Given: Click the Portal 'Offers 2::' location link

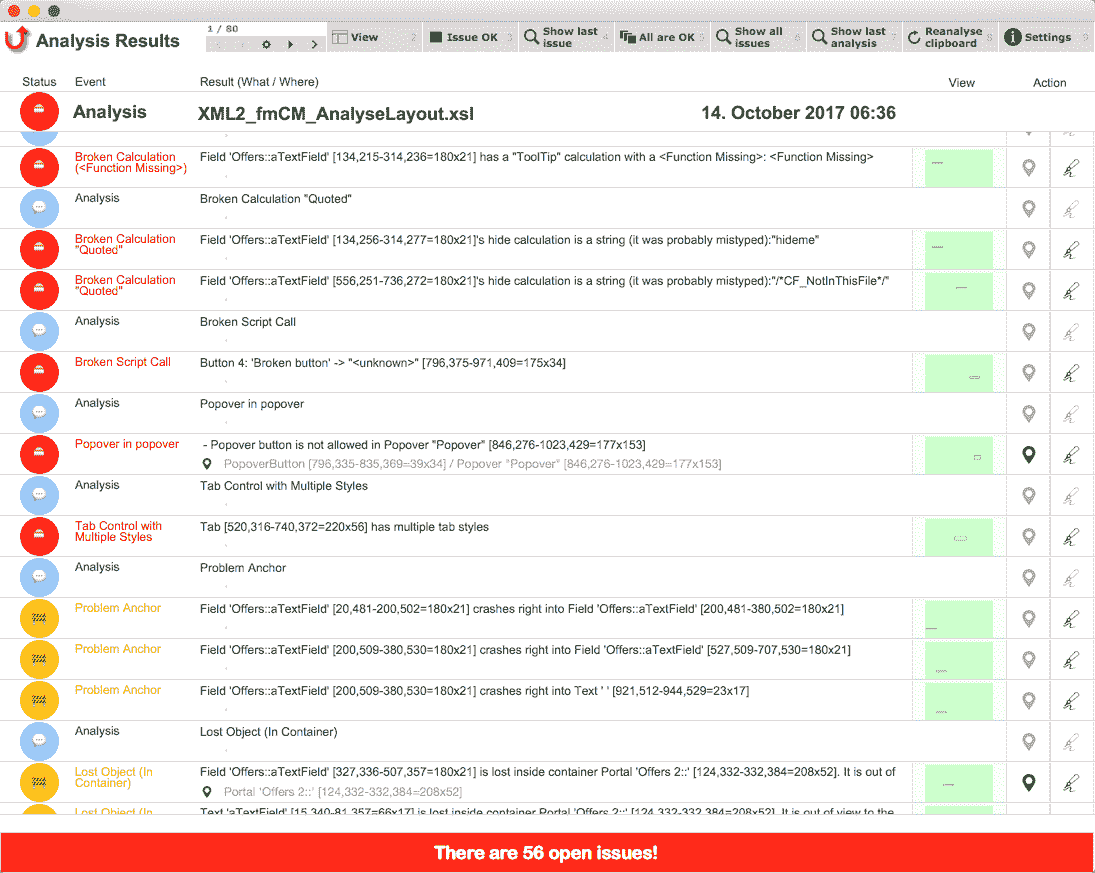Looking at the screenshot, I should (342, 791).
